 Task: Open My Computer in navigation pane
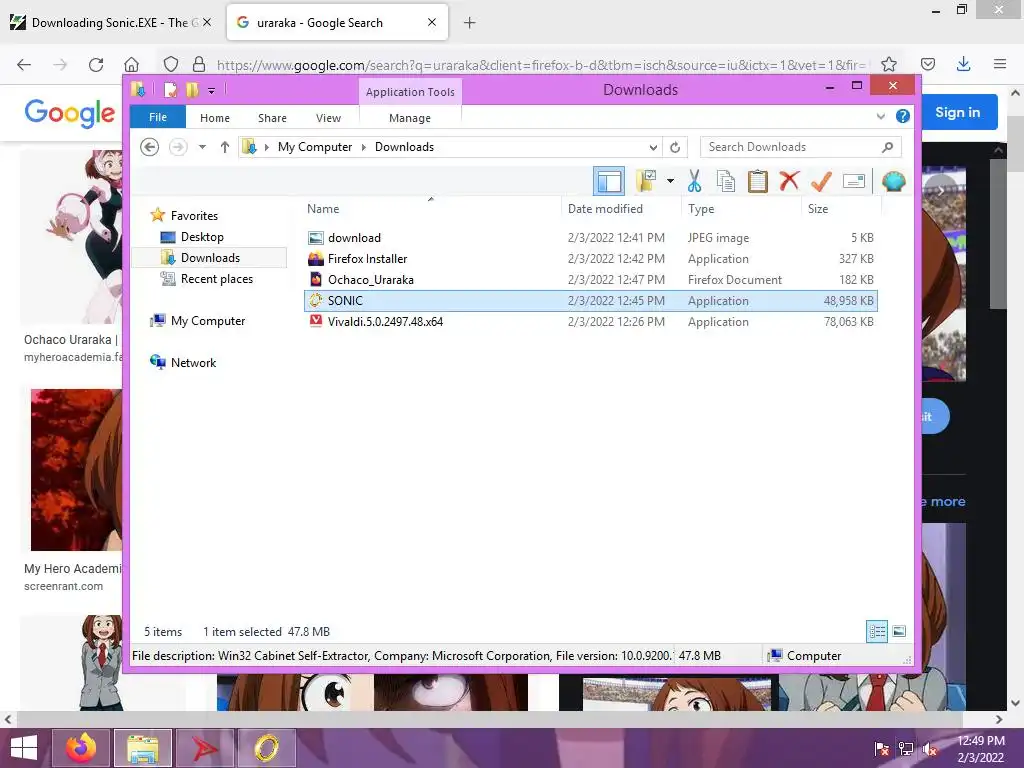[208, 321]
